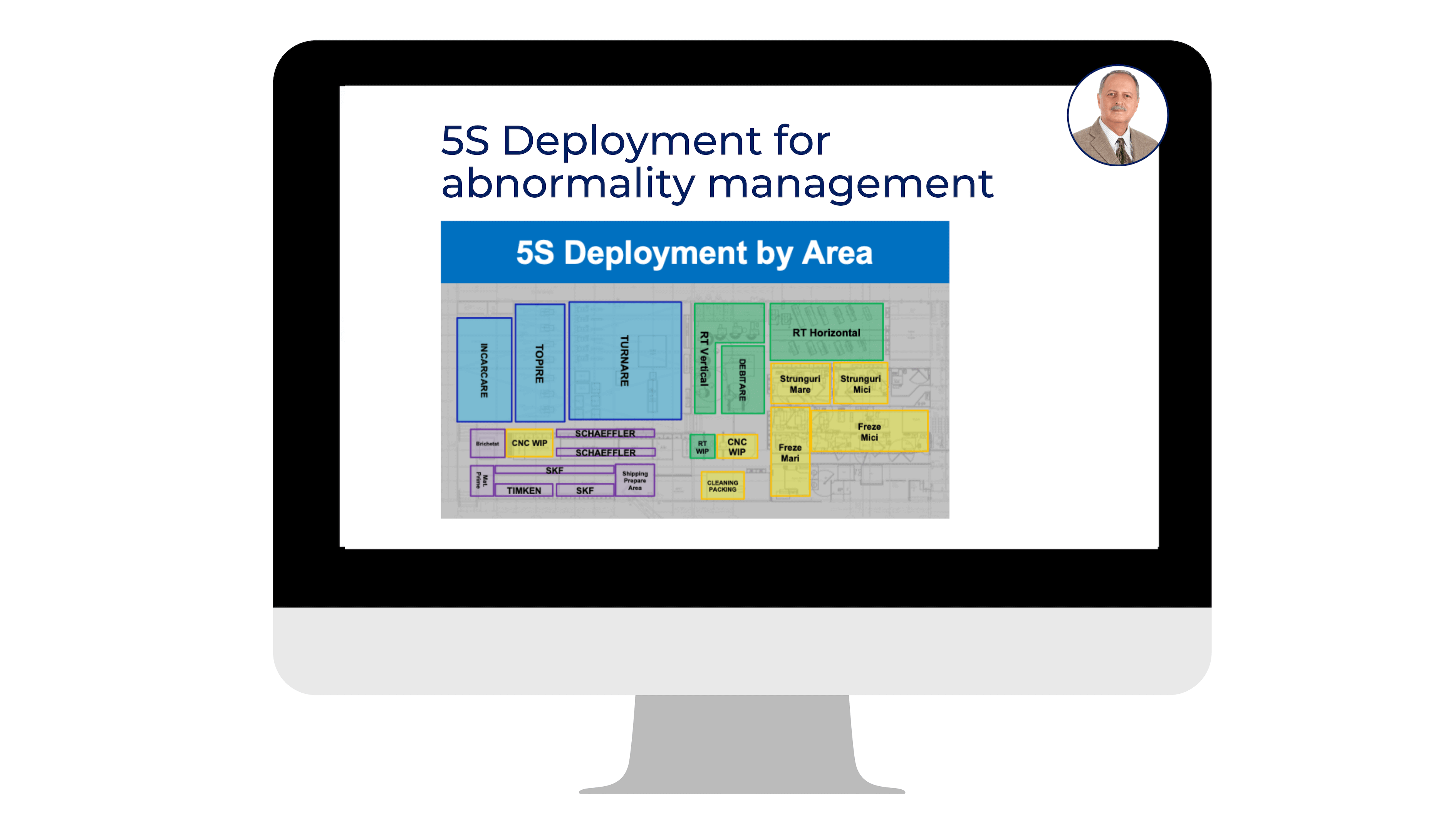Click the 'Freze Mari' yellow area
Image resolution: width=1456 pixels, height=819 pixels.
tap(790, 452)
